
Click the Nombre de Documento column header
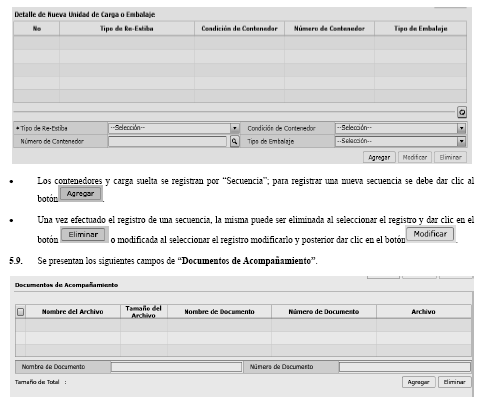[219, 312]
